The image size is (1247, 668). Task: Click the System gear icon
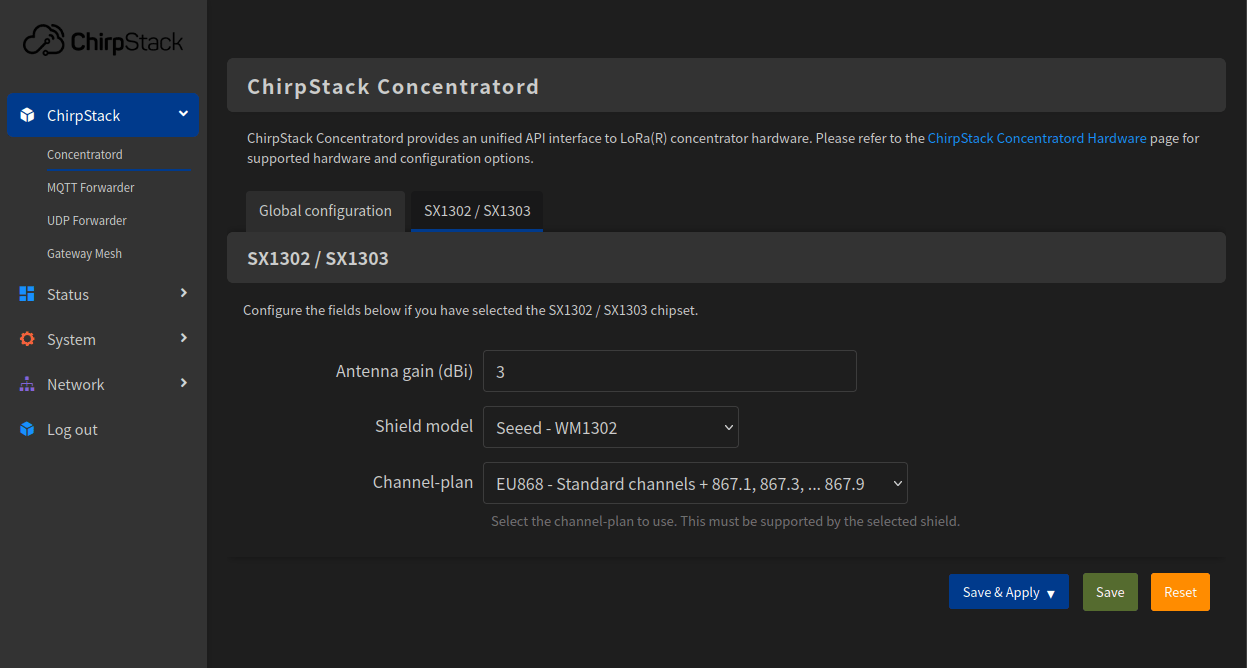pos(27,339)
